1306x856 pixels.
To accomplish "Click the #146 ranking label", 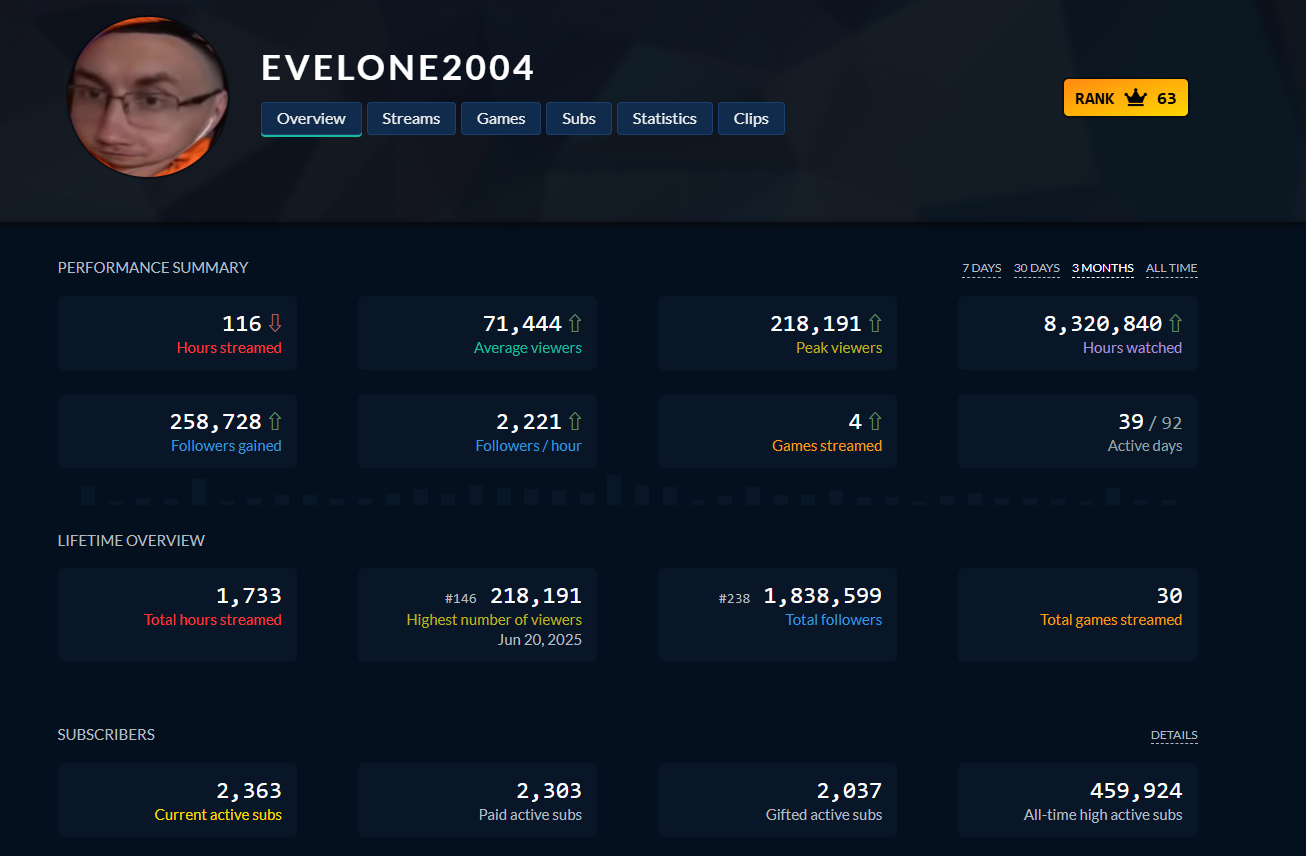I will 461,598.
